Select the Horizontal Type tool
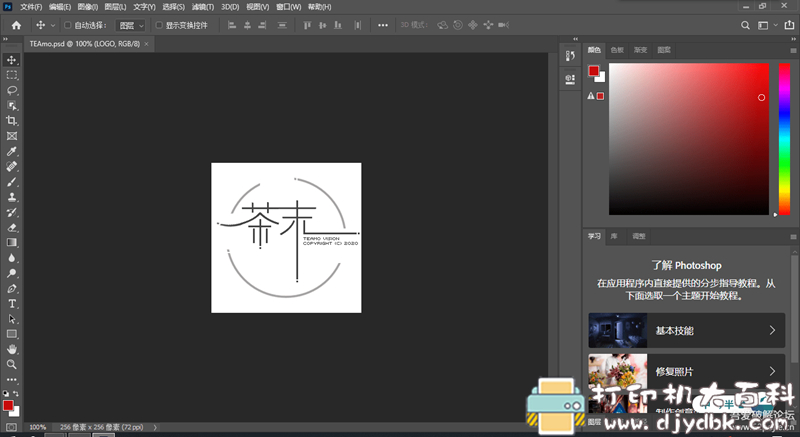Viewport: 800px width, 437px height. pyautogui.click(x=12, y=304)
